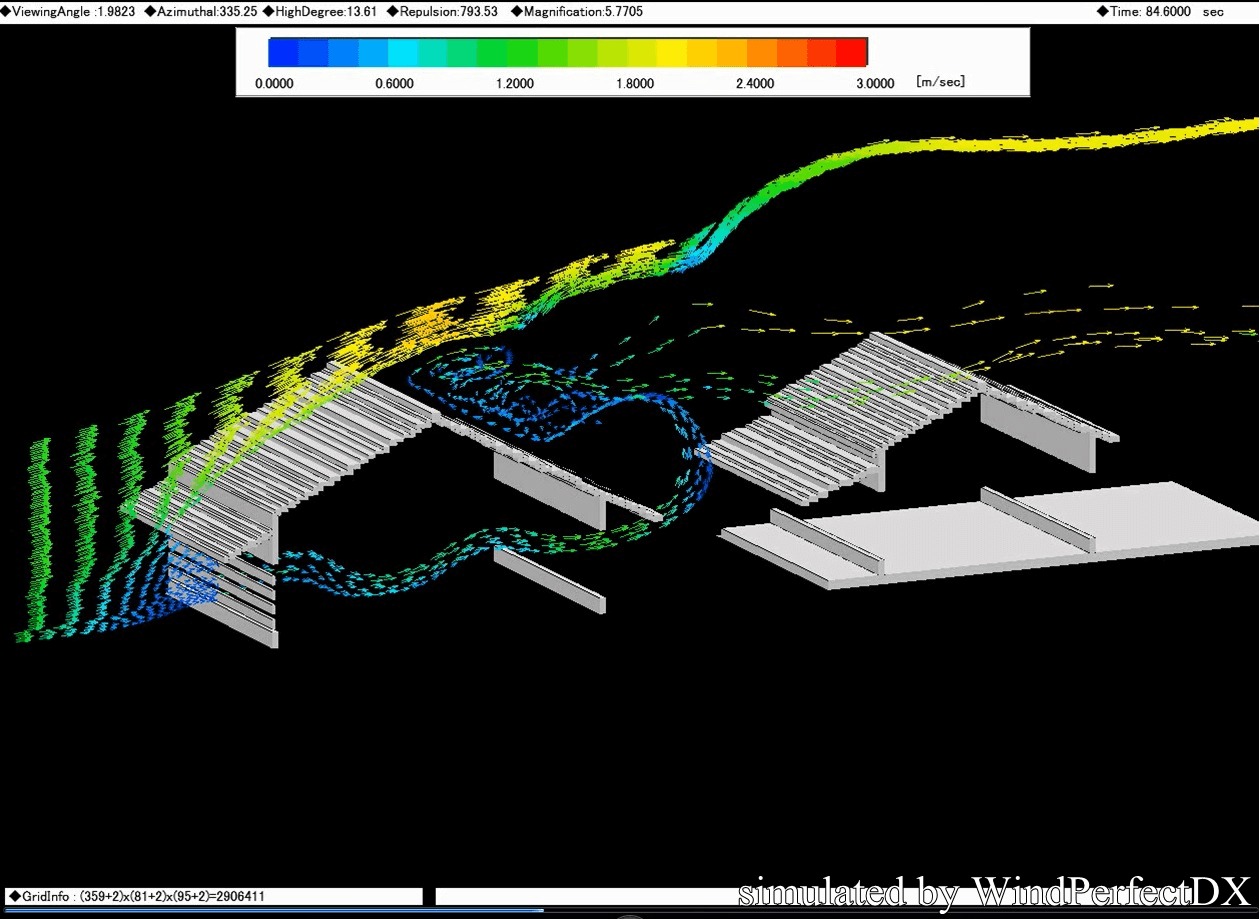Click the HighDegree 13.61 readout
Screen dimensions: 1259x919
coord(320,12)
